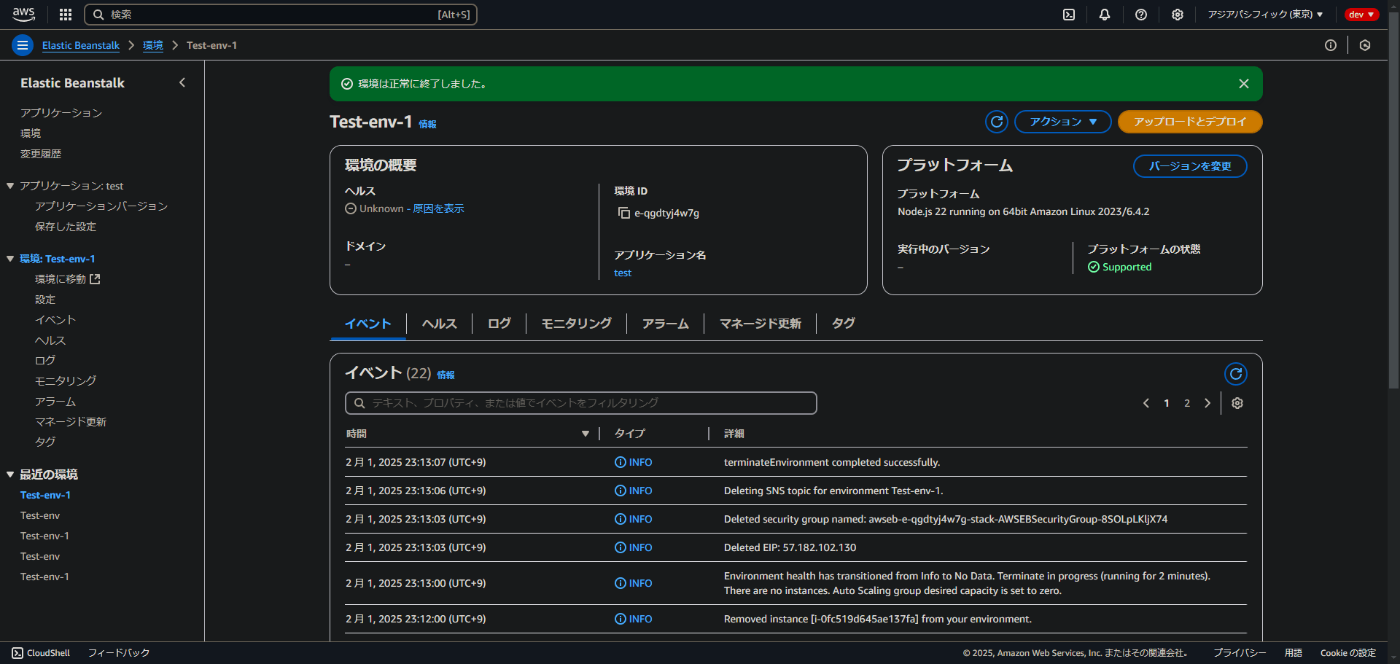Open アプリケーションバージョン in sidebar

tap(101, 206)
